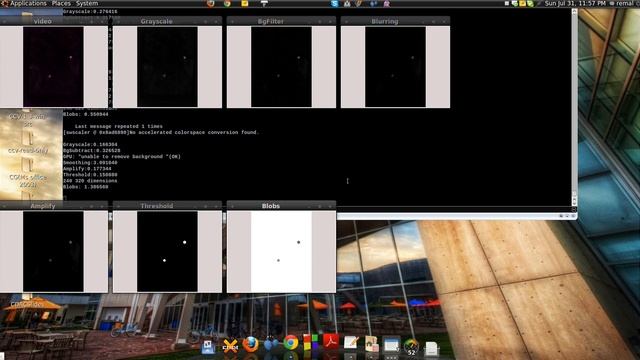The image size is (640, 360).
Task: Open the Places menu
Action: click(x=61, y=3)
